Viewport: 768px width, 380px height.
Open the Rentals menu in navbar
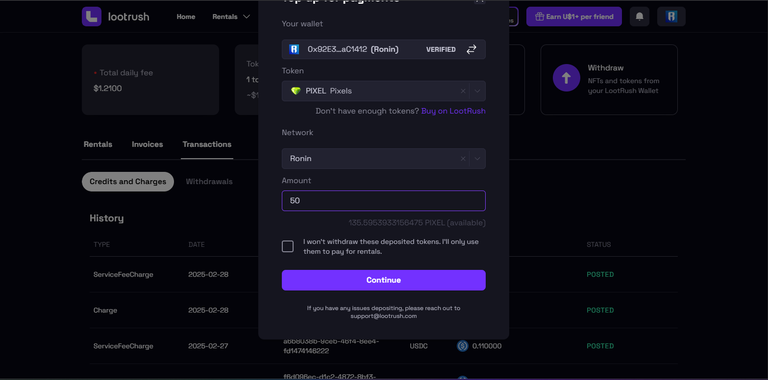point(231,17)
